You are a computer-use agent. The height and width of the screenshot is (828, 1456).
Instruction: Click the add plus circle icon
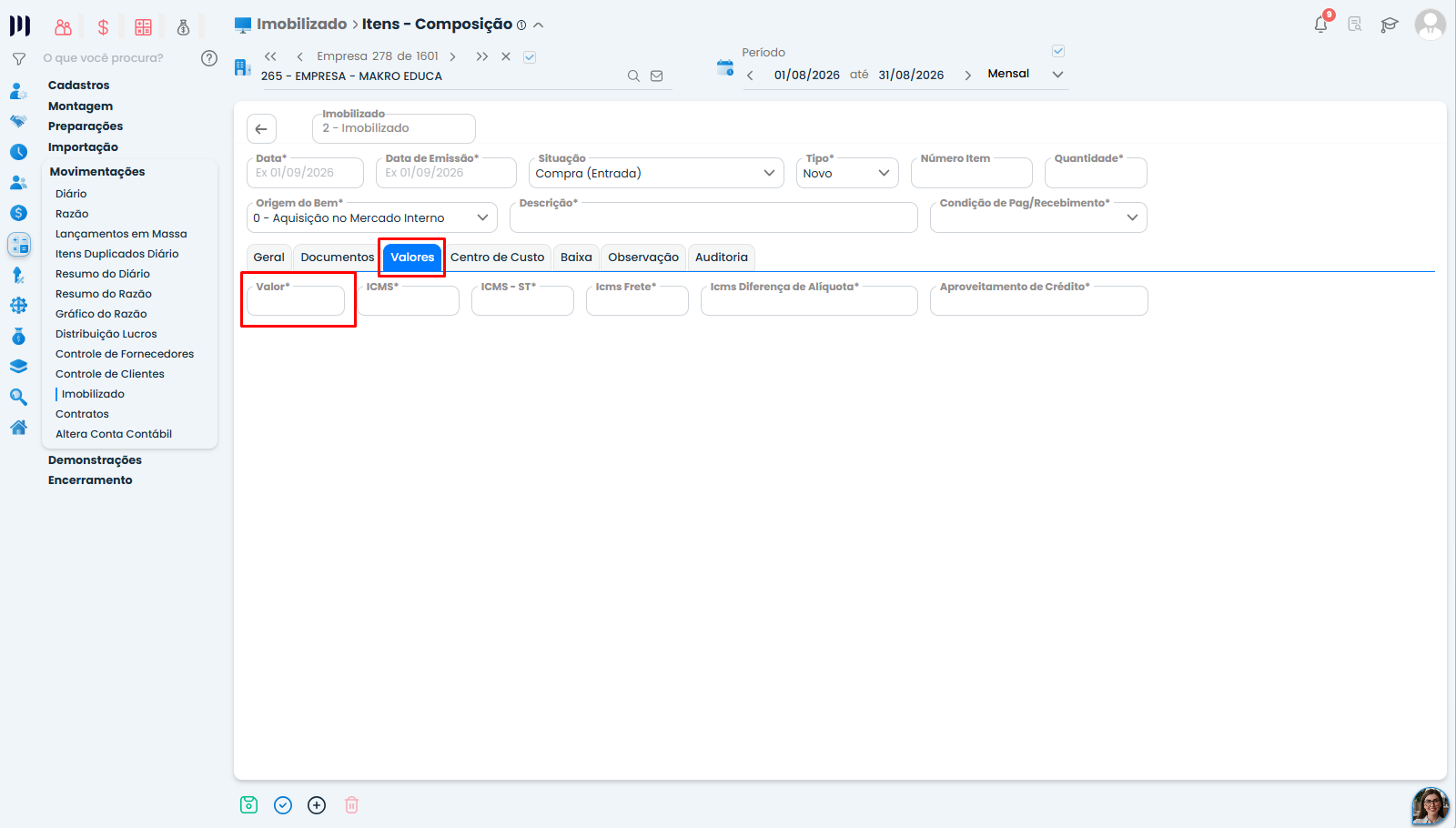pos(317,805)
